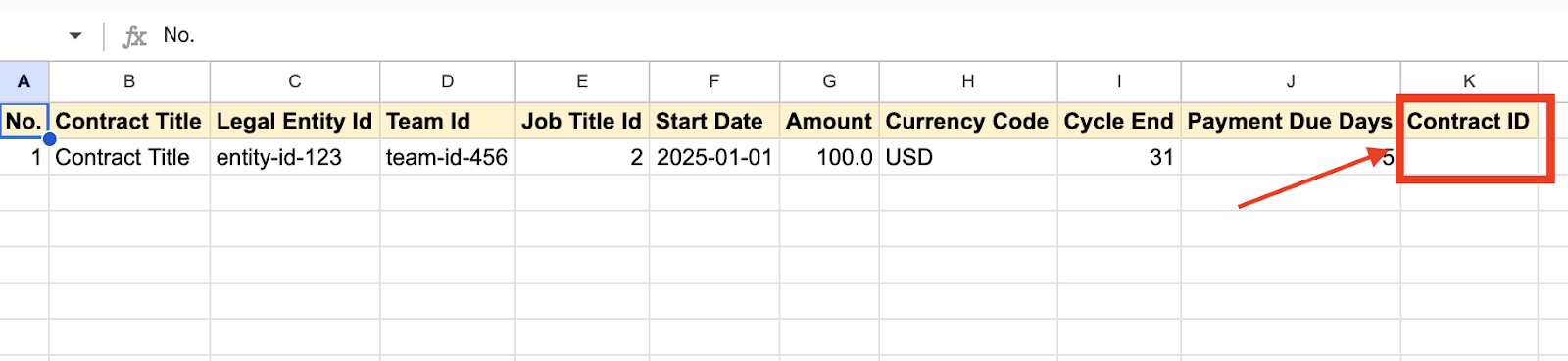Select the entity-id-123 cell
The image size is (1568, 361).
(x=295, y=157)
